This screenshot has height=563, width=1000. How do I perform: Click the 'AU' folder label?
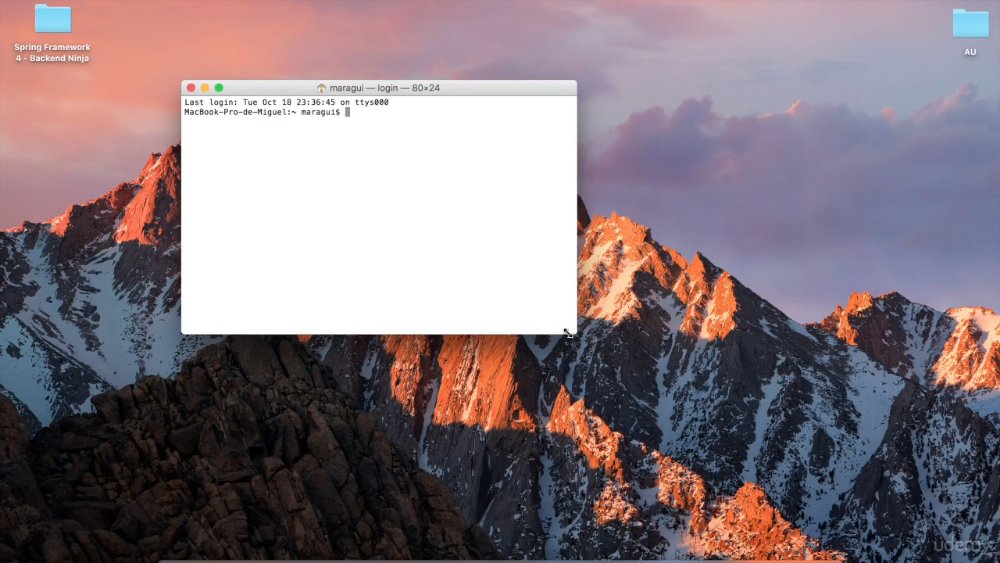970,52
